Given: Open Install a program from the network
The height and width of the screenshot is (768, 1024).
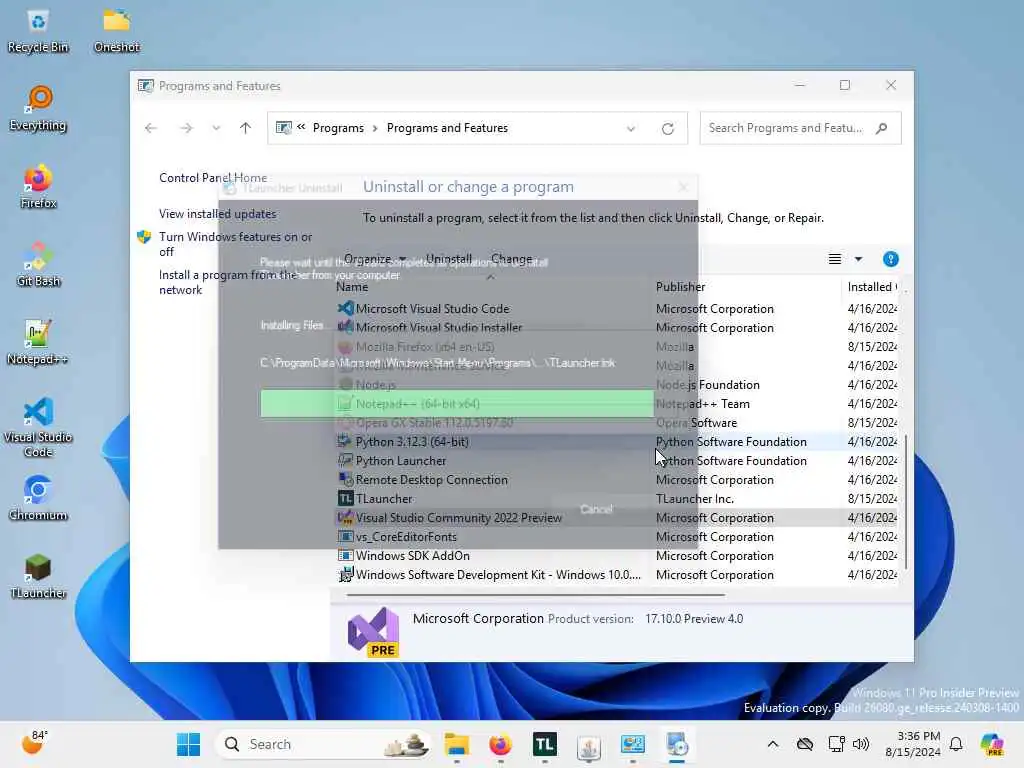Looking at the screenshot, I should (x=228, y=282).
